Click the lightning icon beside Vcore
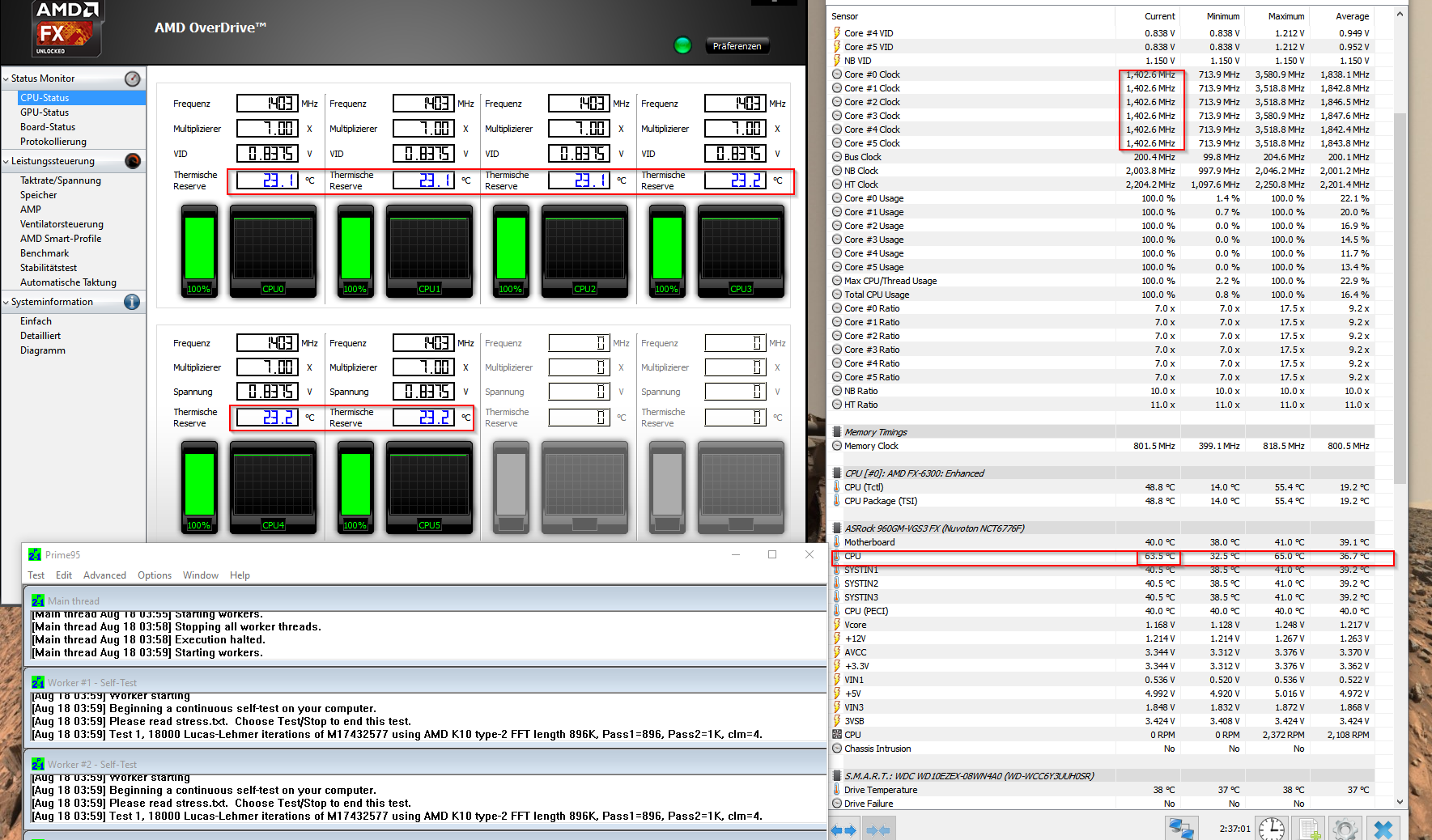This screenshot has height=840, width=1432. (x=837, y=625)
